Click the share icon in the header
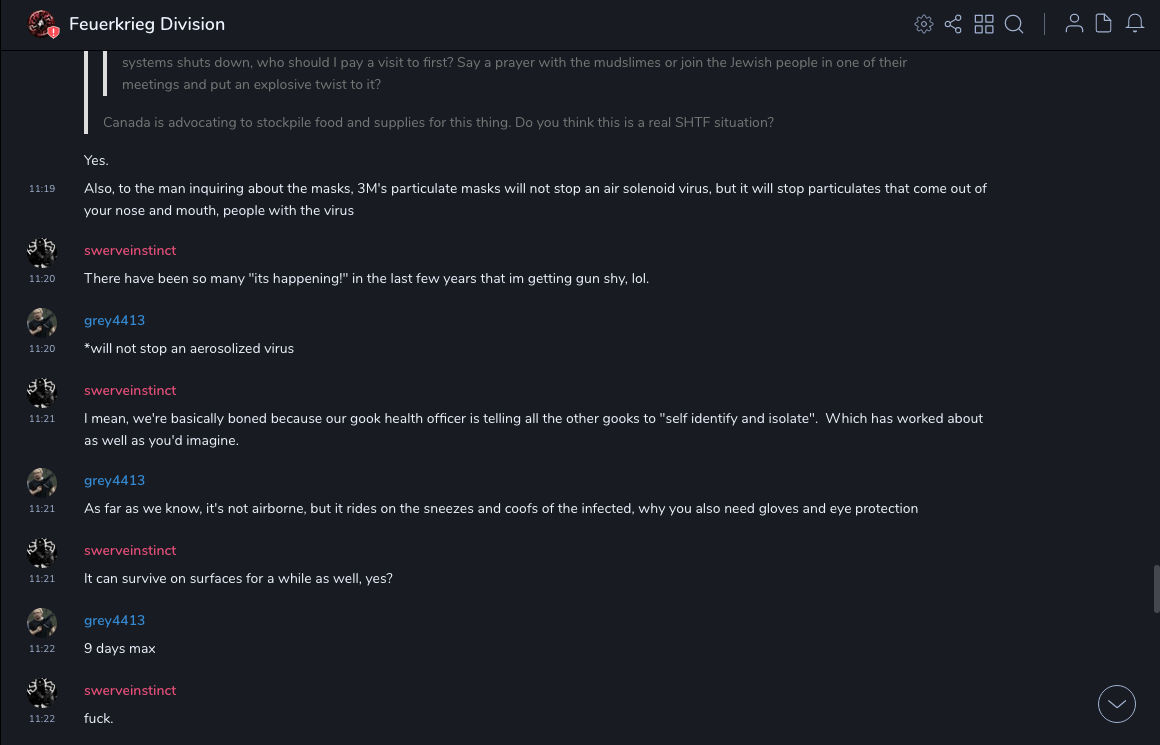1160x745 pixels. click(x=953, y=24)
